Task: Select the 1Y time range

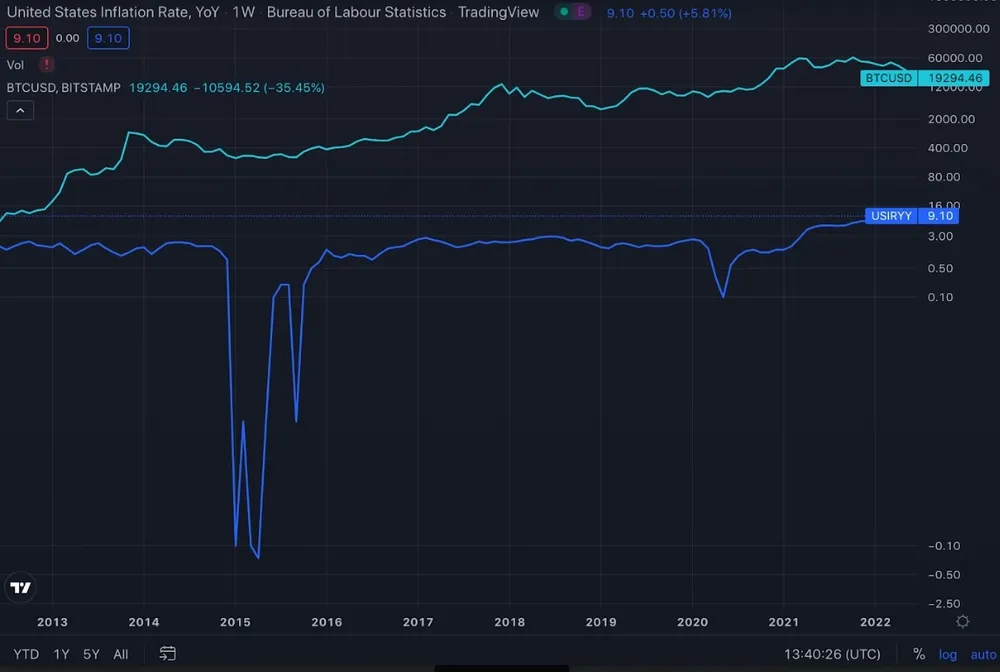Action: click(62, 654)
